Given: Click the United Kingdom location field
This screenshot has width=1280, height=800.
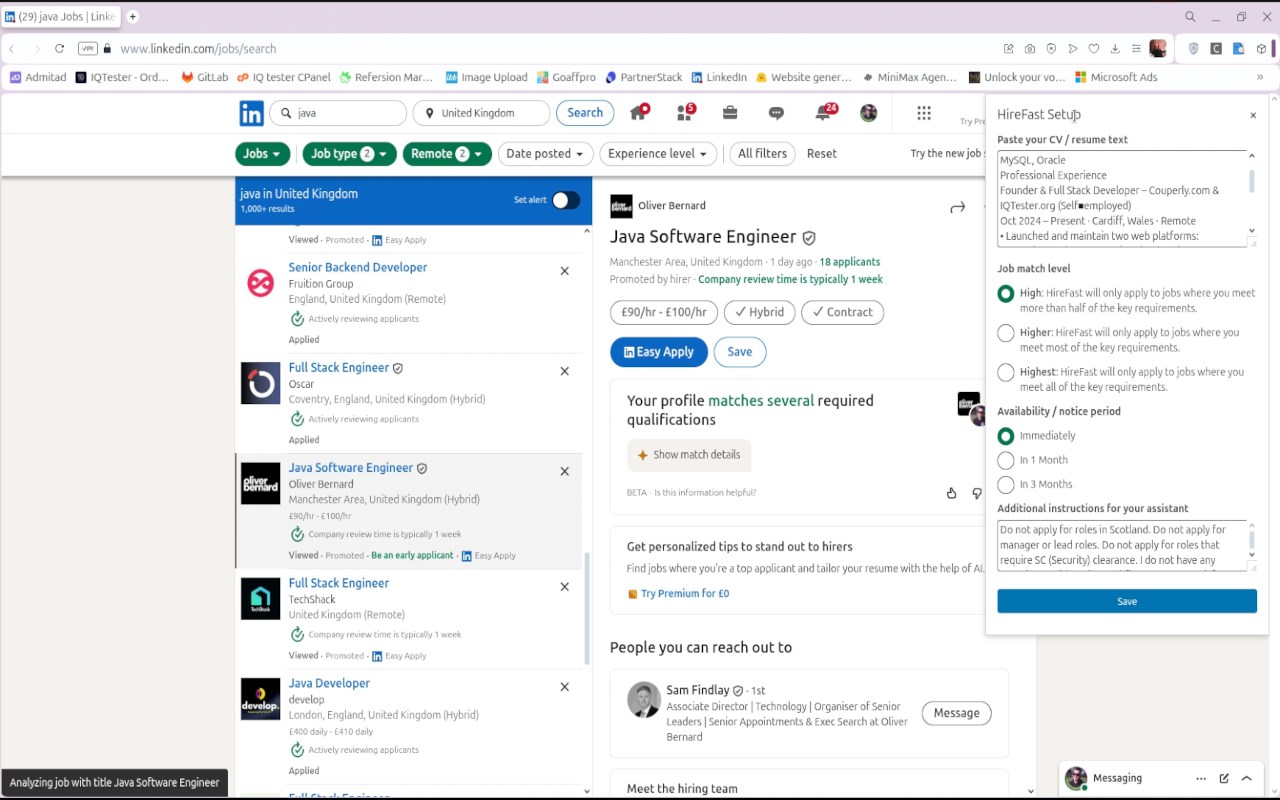Looking at the screenshot, I should (x=482, y=113).
